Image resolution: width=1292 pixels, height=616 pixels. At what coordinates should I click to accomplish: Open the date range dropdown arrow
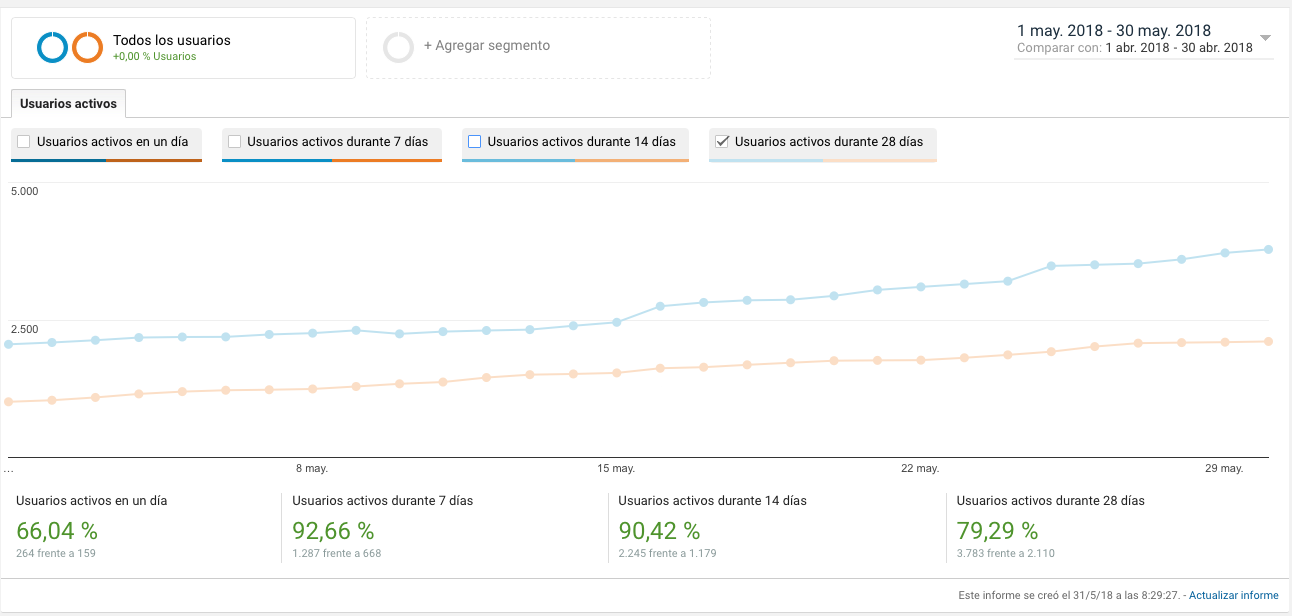pos(1265,38)
